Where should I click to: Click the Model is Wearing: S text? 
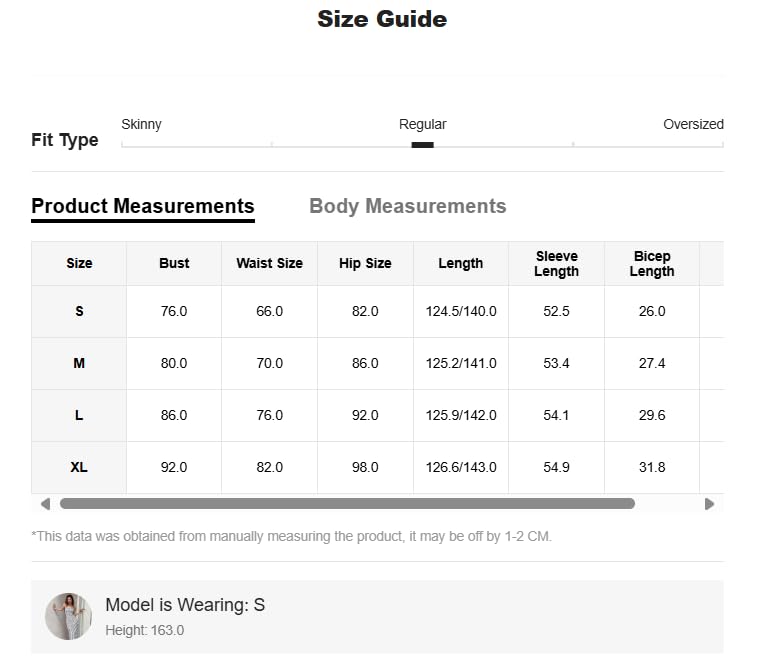[x=185, y=605]
